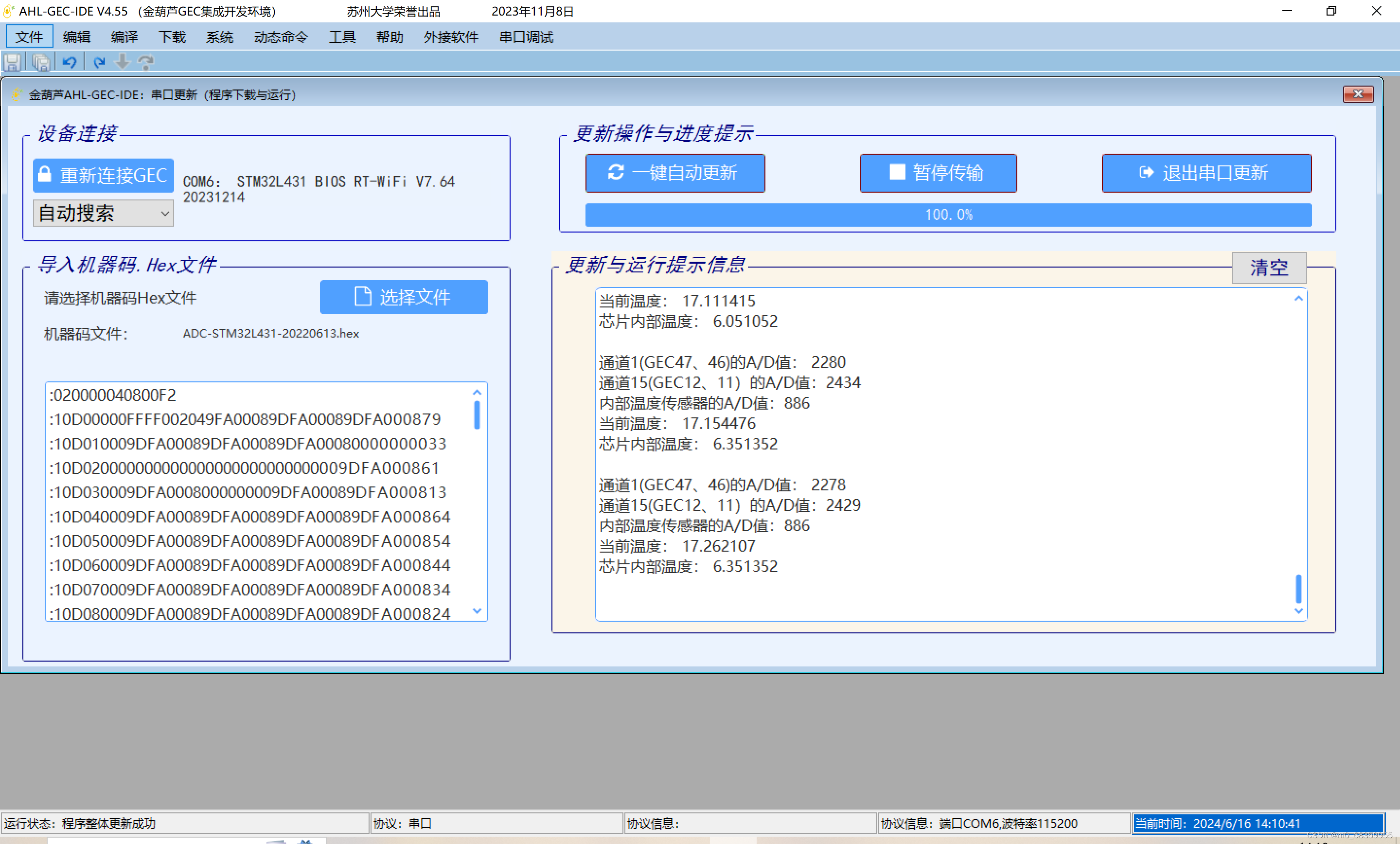Image resolution: width=1400 pixels, height=844 pixels.
Task: Open the 串口调试 menu
Action: pyautogui.click(x=526, y=37)
